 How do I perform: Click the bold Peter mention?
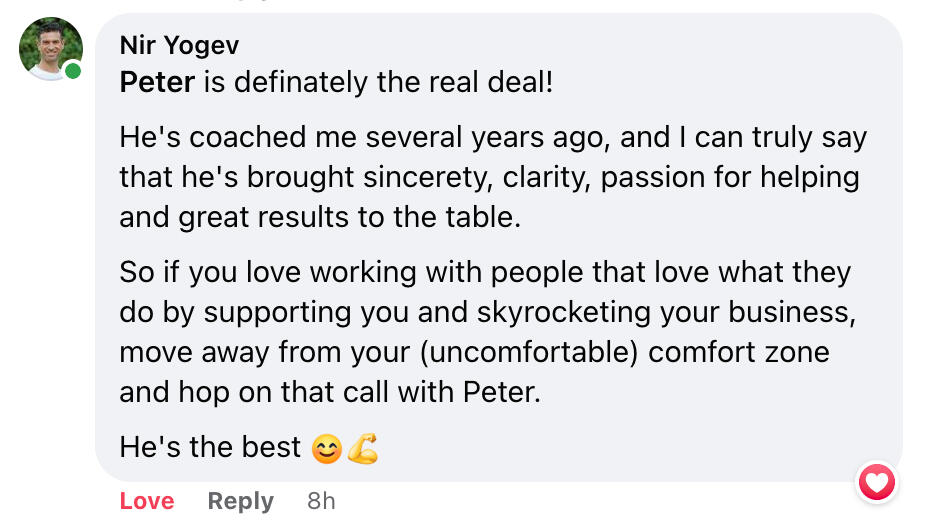tap(157, 82)
